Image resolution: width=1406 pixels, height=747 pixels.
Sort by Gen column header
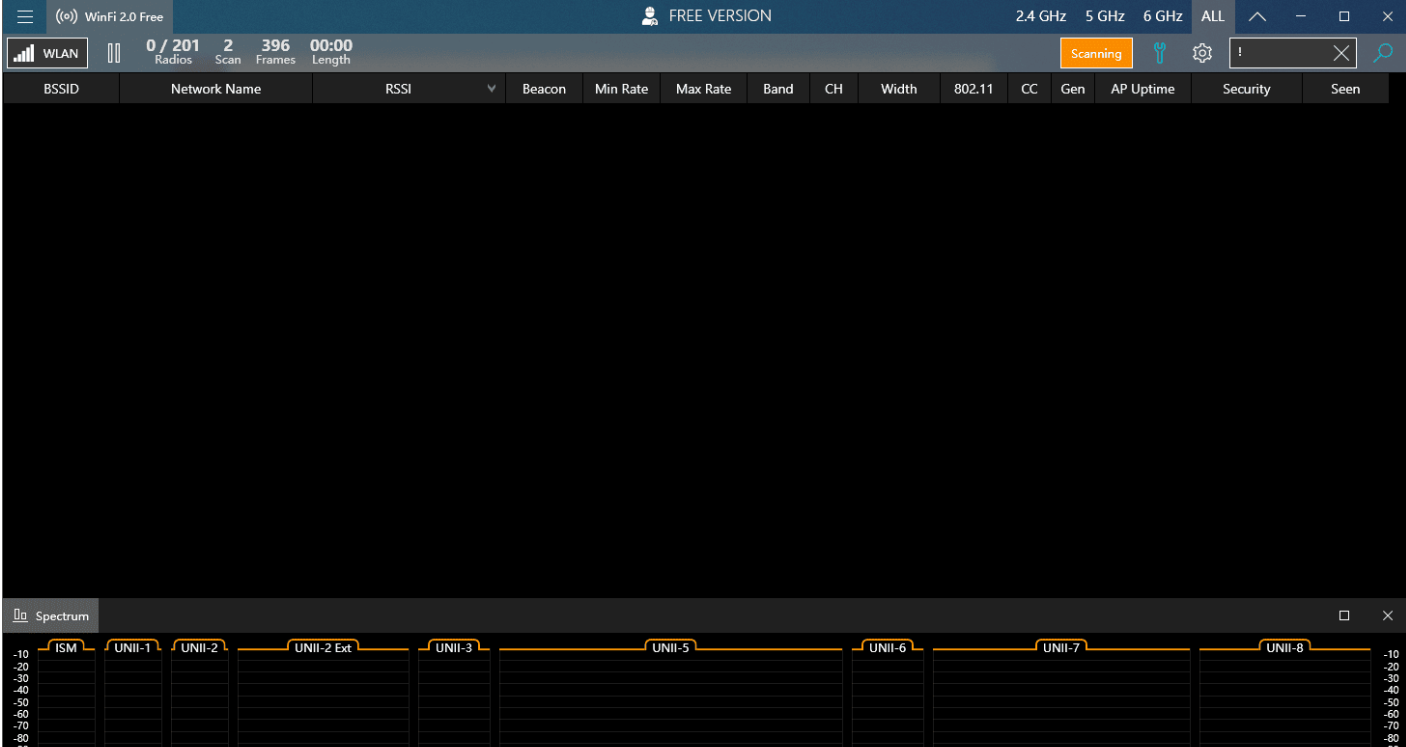tap(1072, 89)
